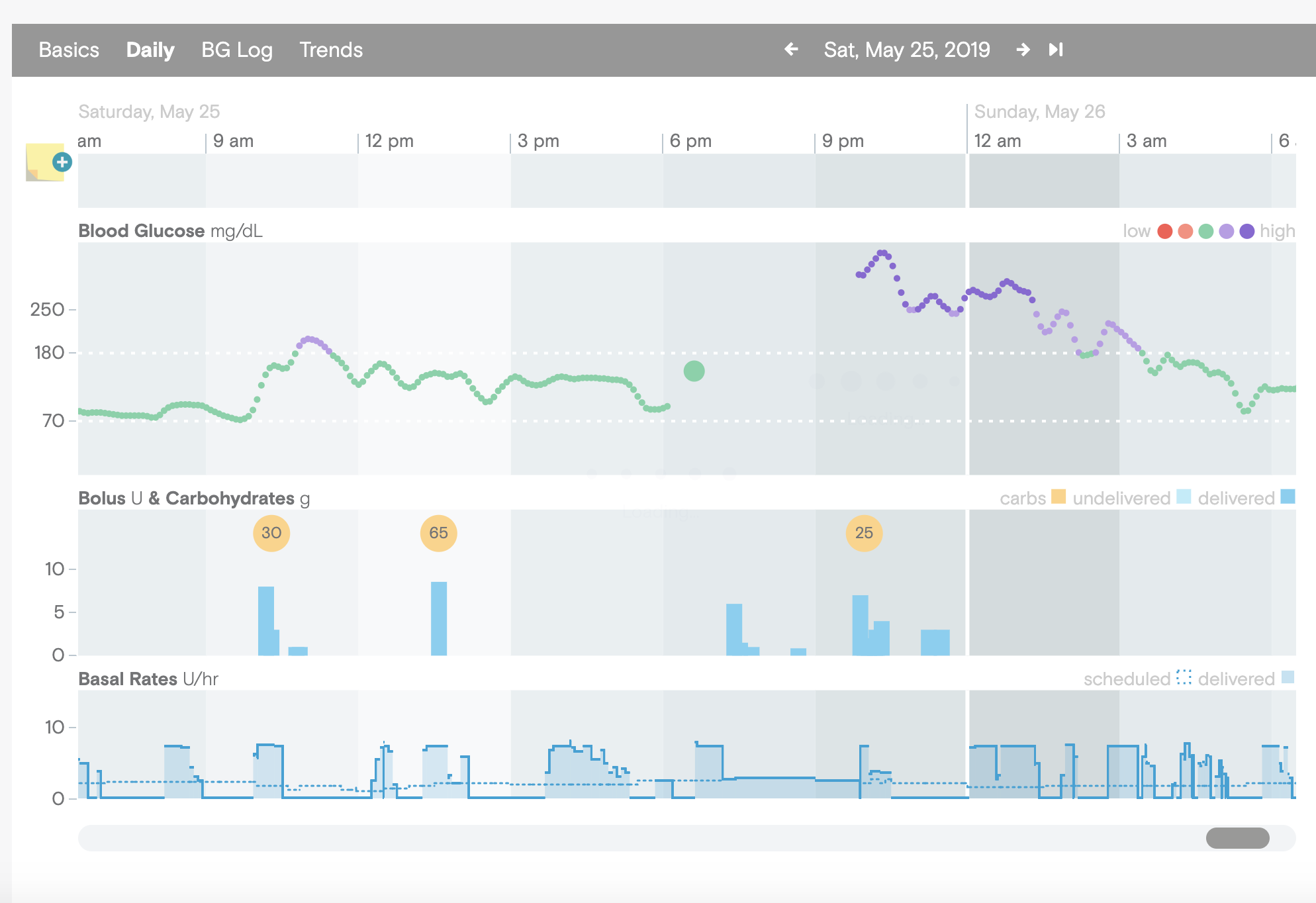
Task: Click the date Sat, May 25, 2019
Action: point(906,50)
